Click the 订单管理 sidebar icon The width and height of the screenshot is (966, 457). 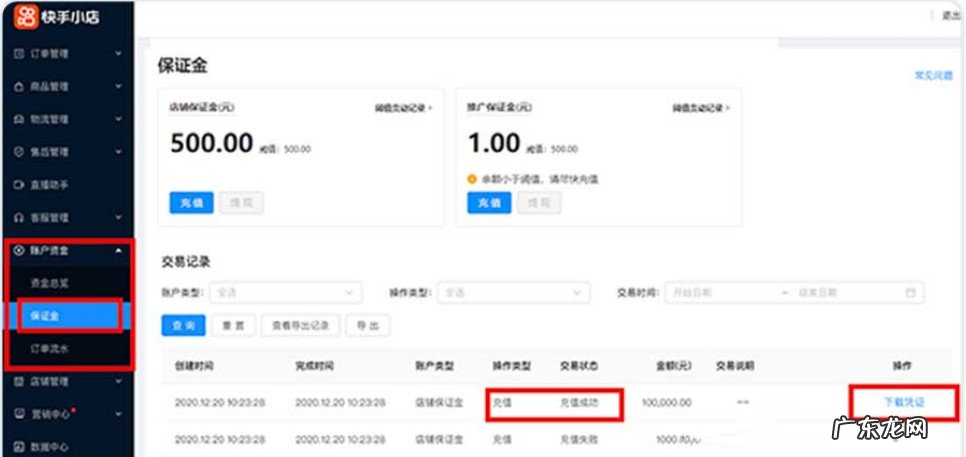(x=19, y=53)
